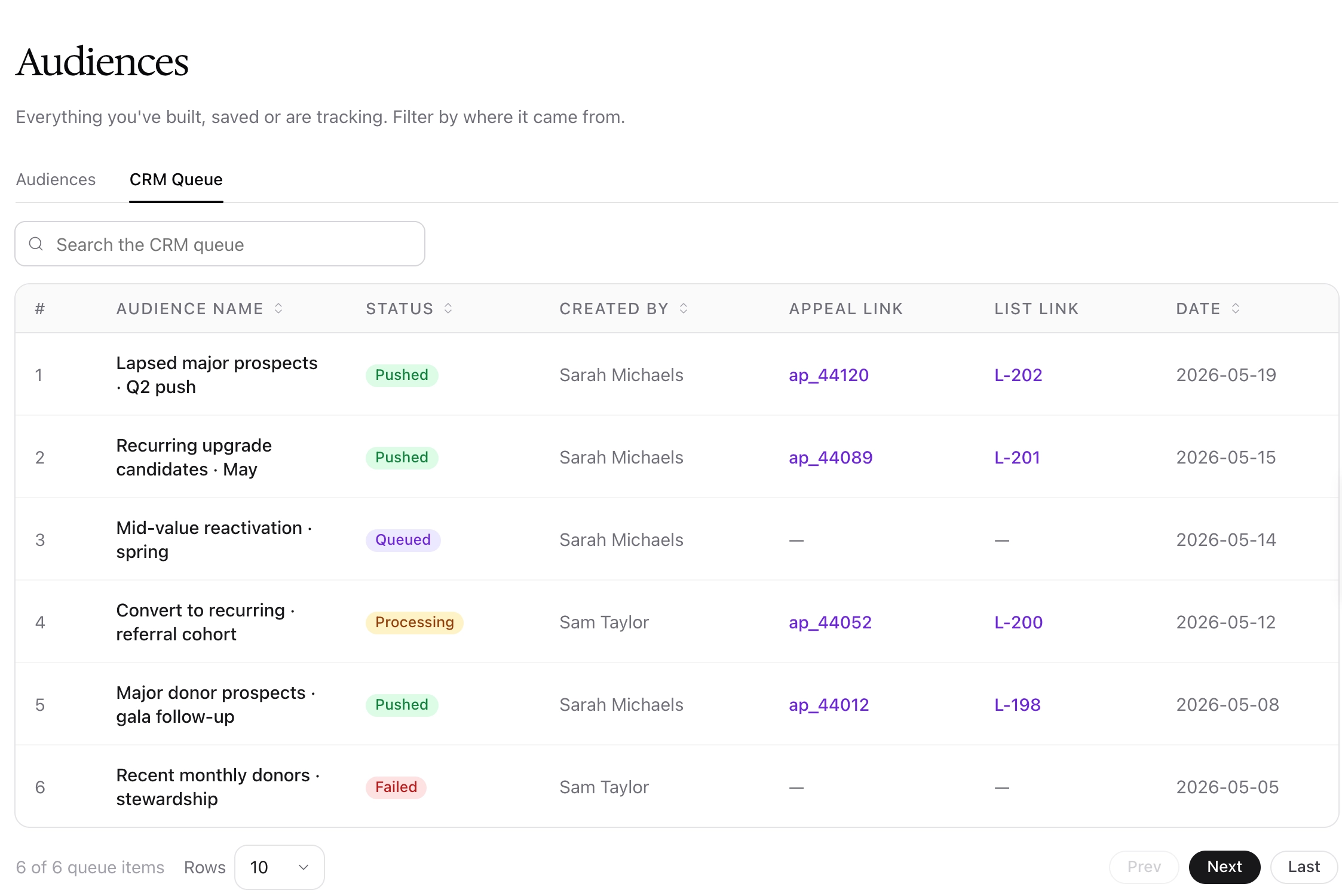The image size is (1342, 896).
Task: Click the Appeal Link column header
Action: tap(846, 308)
